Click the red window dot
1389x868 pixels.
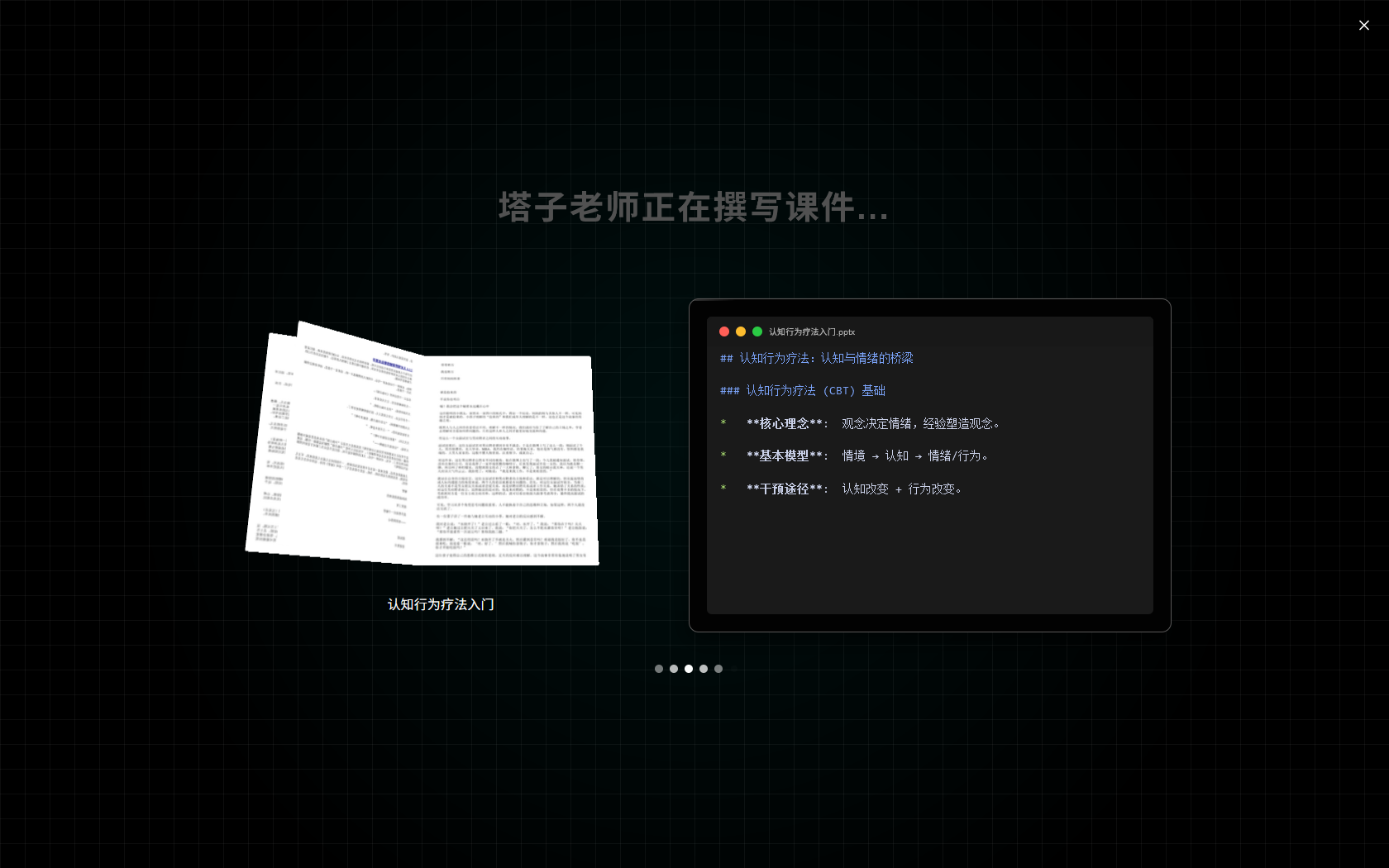[x=724, y=331]
